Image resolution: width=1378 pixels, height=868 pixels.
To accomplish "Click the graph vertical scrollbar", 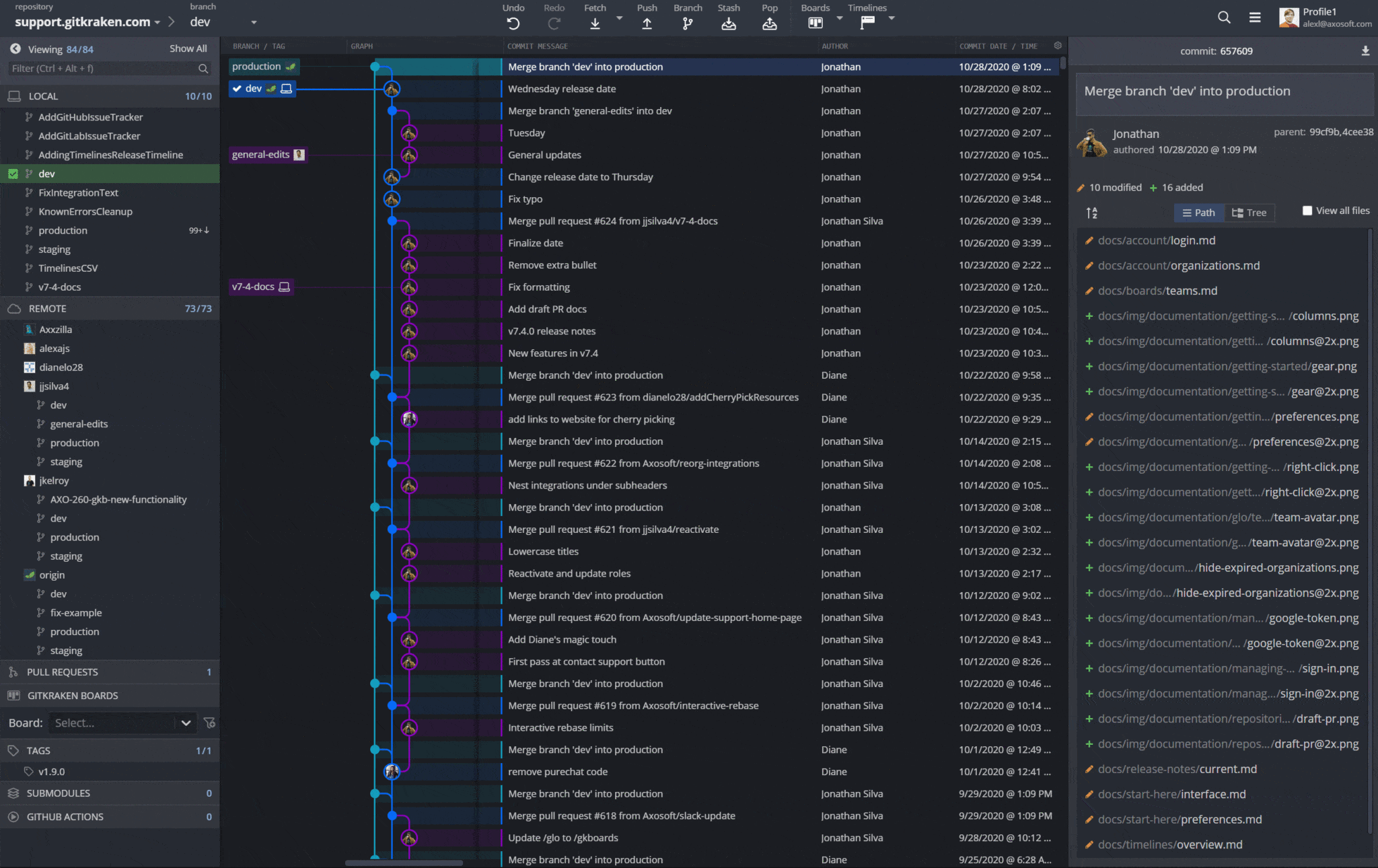I will [x=1062, y=63].
